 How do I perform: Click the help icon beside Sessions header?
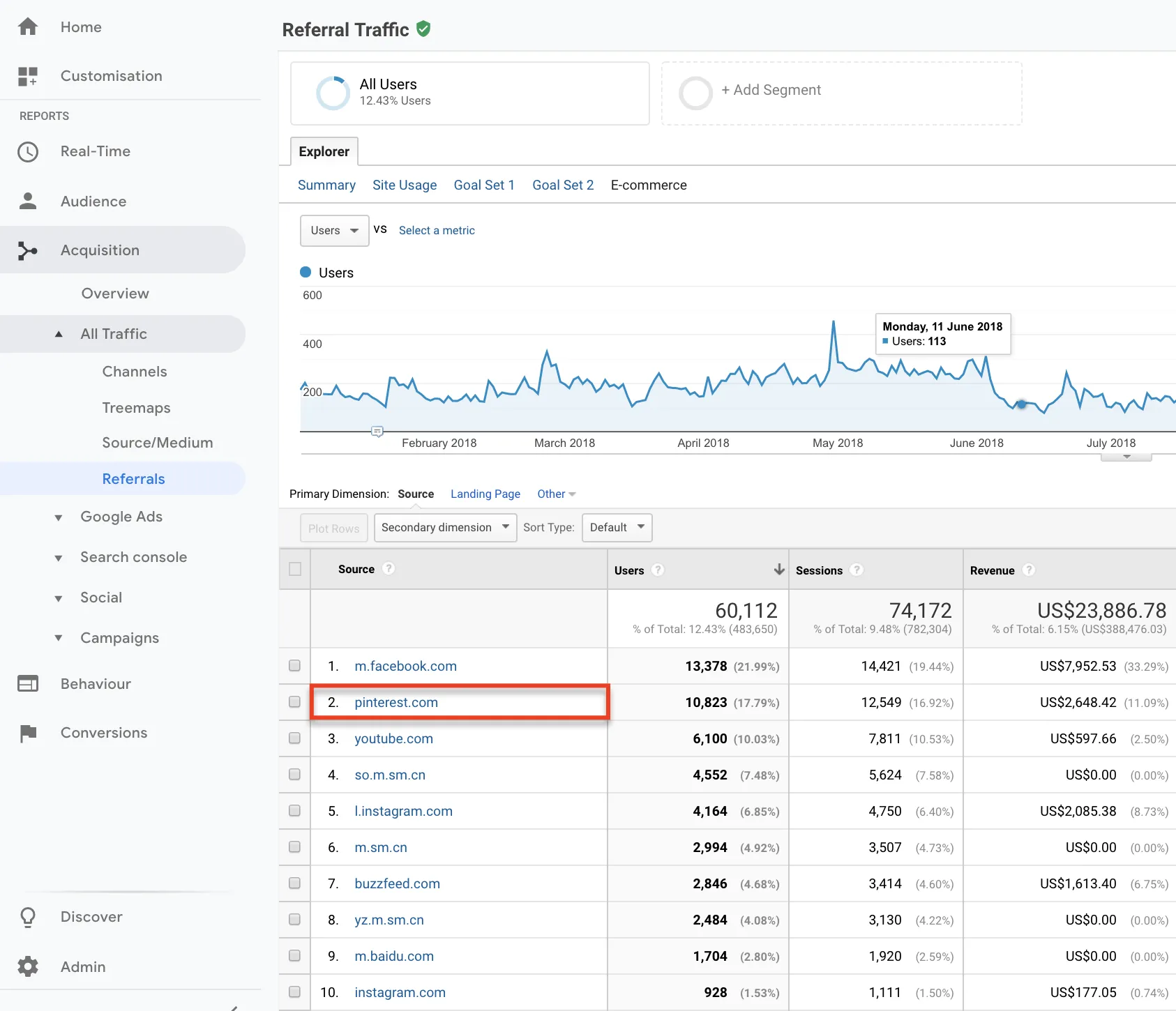pyautogui.click(x=857, y=570)
